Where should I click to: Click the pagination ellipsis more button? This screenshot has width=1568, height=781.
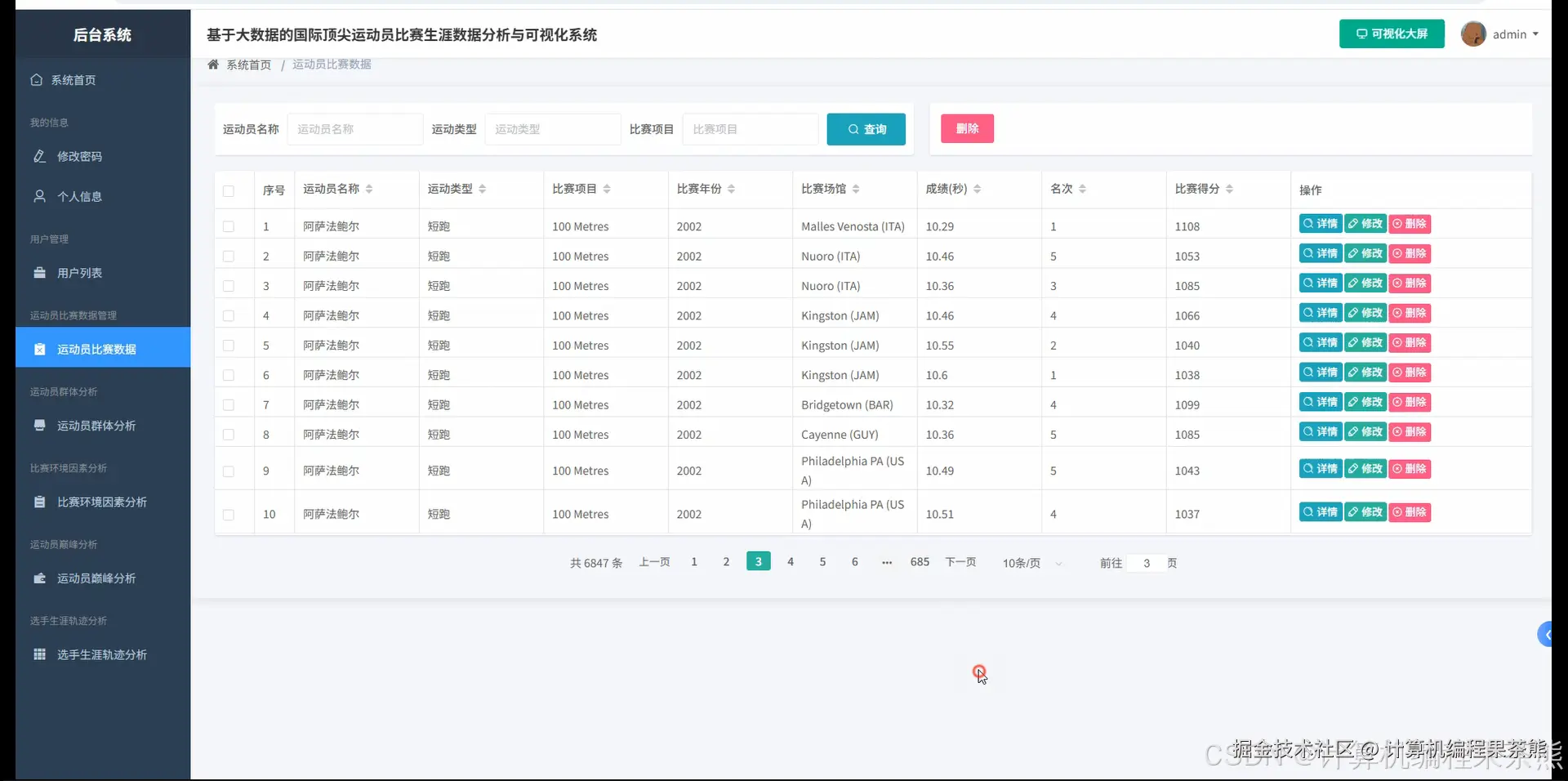[887, 562]
